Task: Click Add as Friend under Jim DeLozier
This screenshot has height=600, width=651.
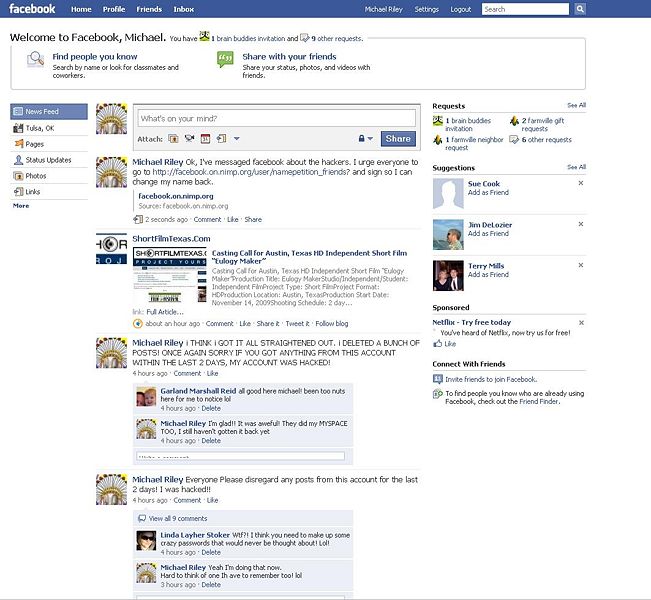Action: click(488, 233)
